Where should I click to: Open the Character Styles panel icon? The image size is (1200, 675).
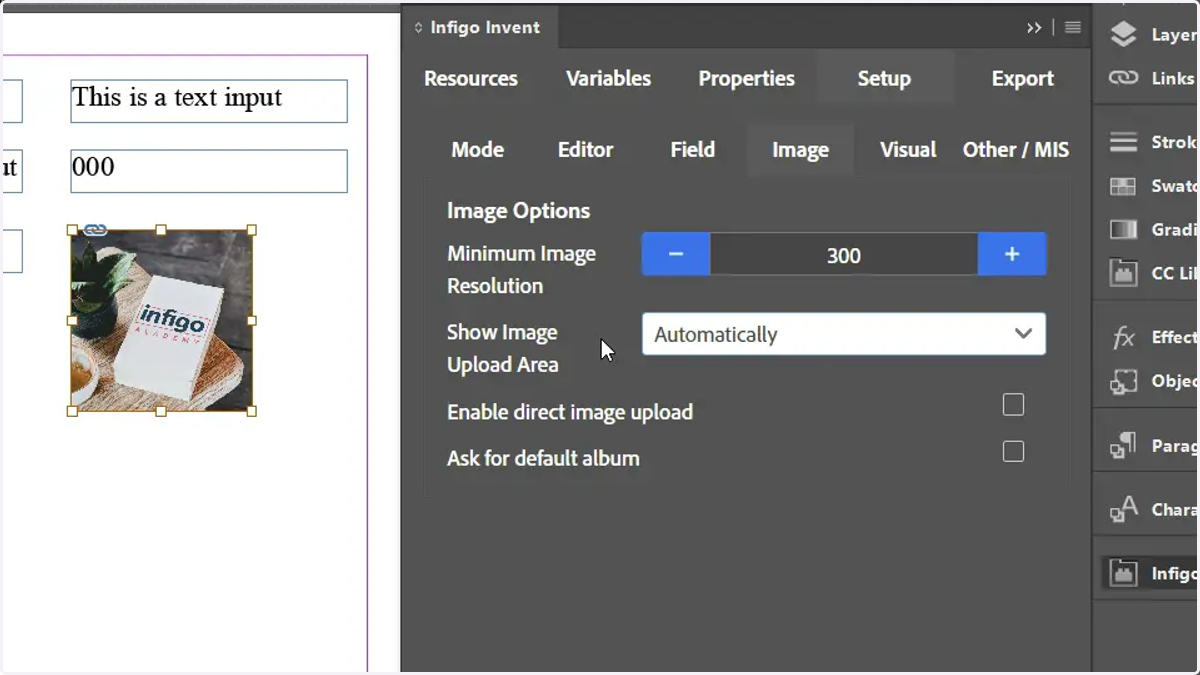click(1124, 509)
